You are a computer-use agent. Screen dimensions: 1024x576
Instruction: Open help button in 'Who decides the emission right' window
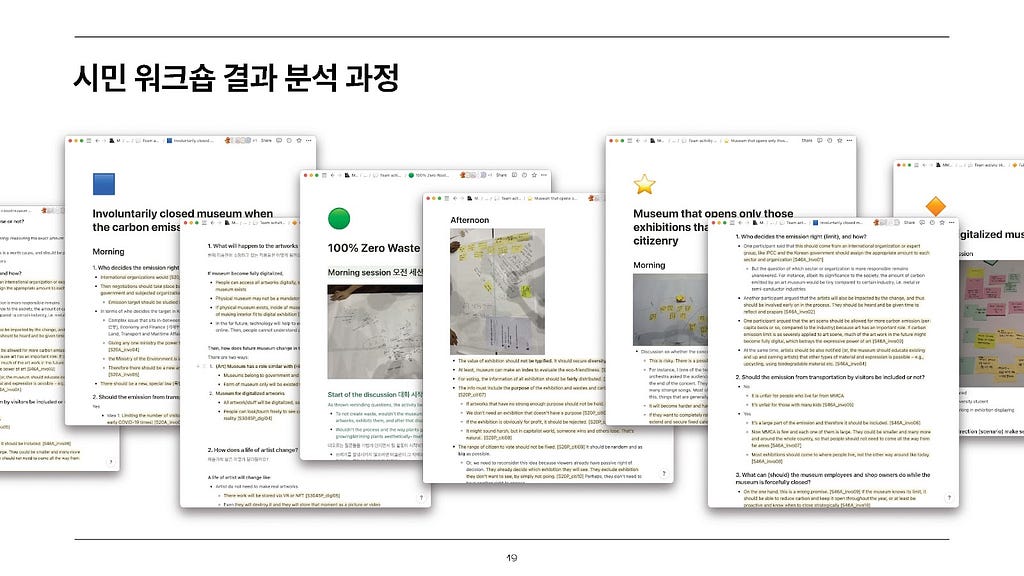pyautogui.click(x=949, y=498)
